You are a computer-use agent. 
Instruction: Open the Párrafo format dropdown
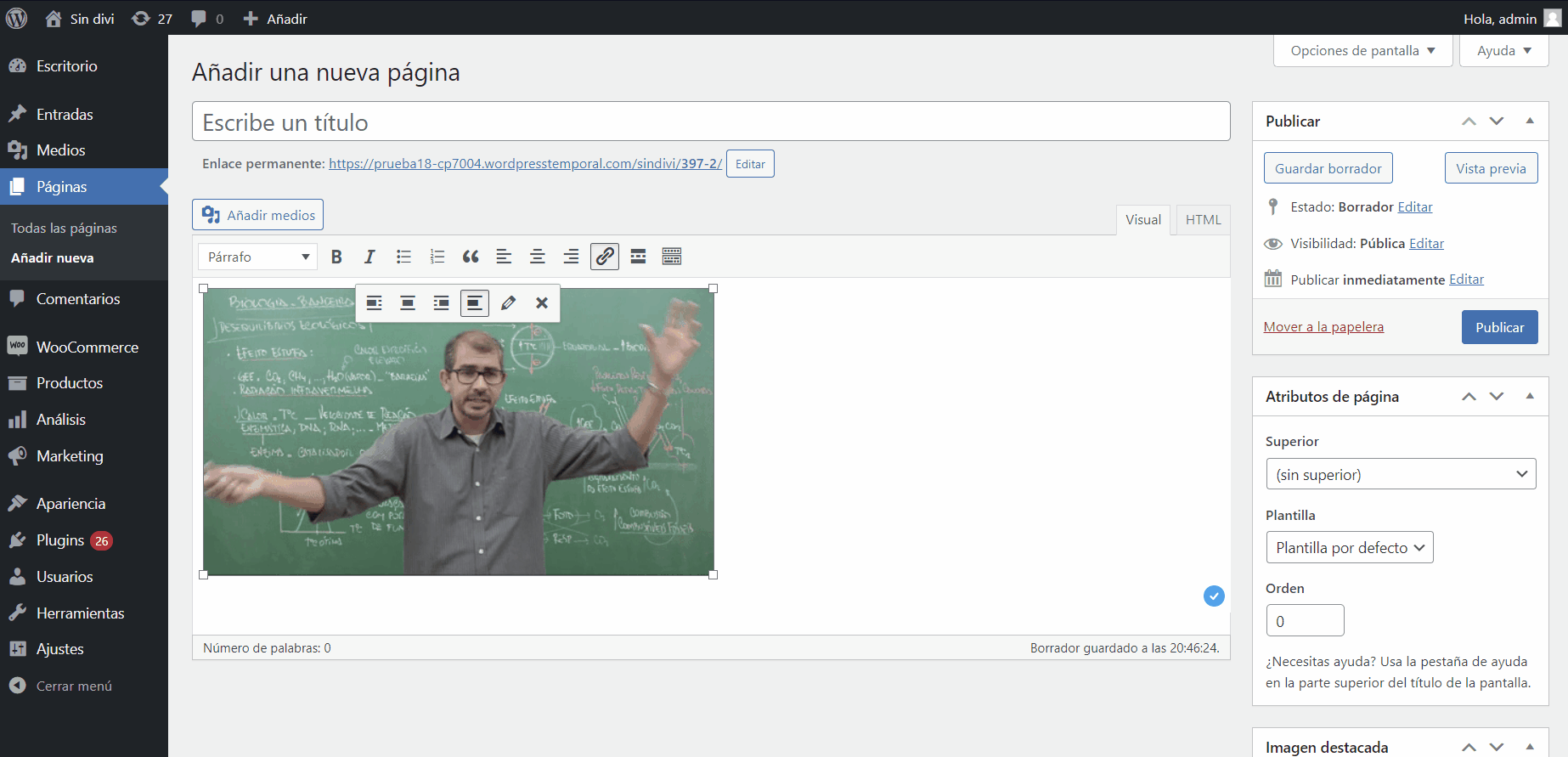257,257
